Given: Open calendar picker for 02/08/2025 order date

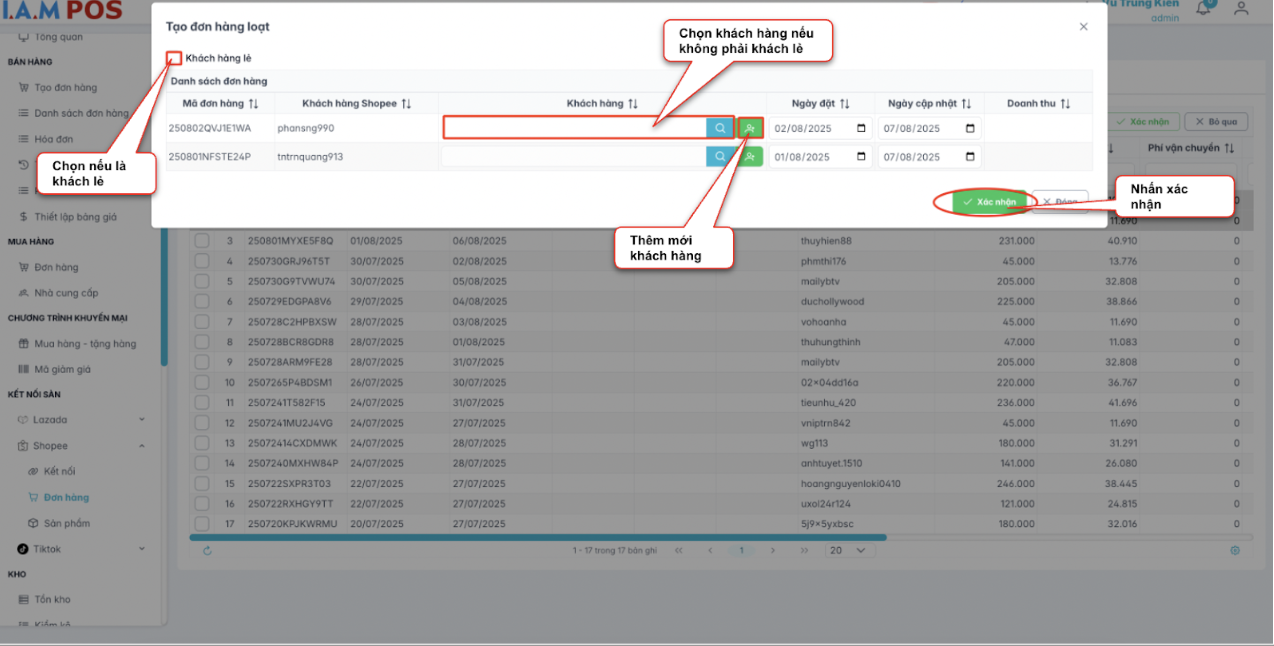Looking at the screenshot, I should click(861, 129).
